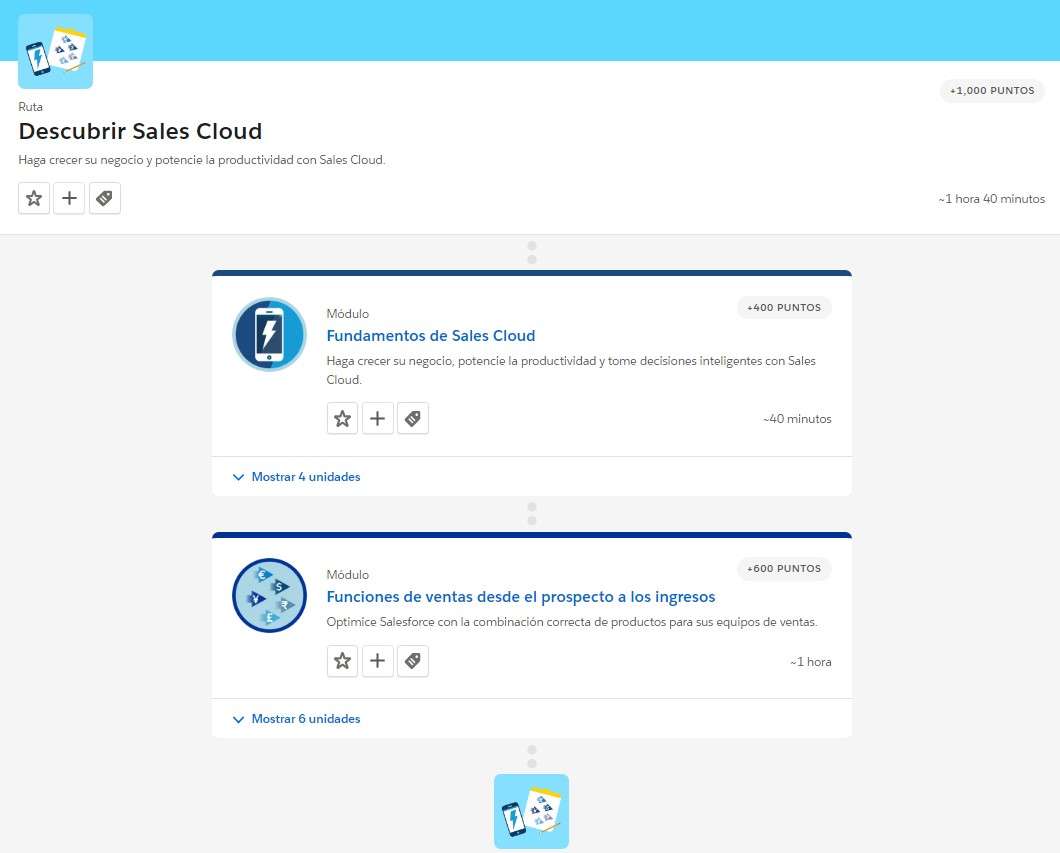Favorite the Funciones de ventas module with star
The image size is (1060, 853).
[x=342, y=660]
